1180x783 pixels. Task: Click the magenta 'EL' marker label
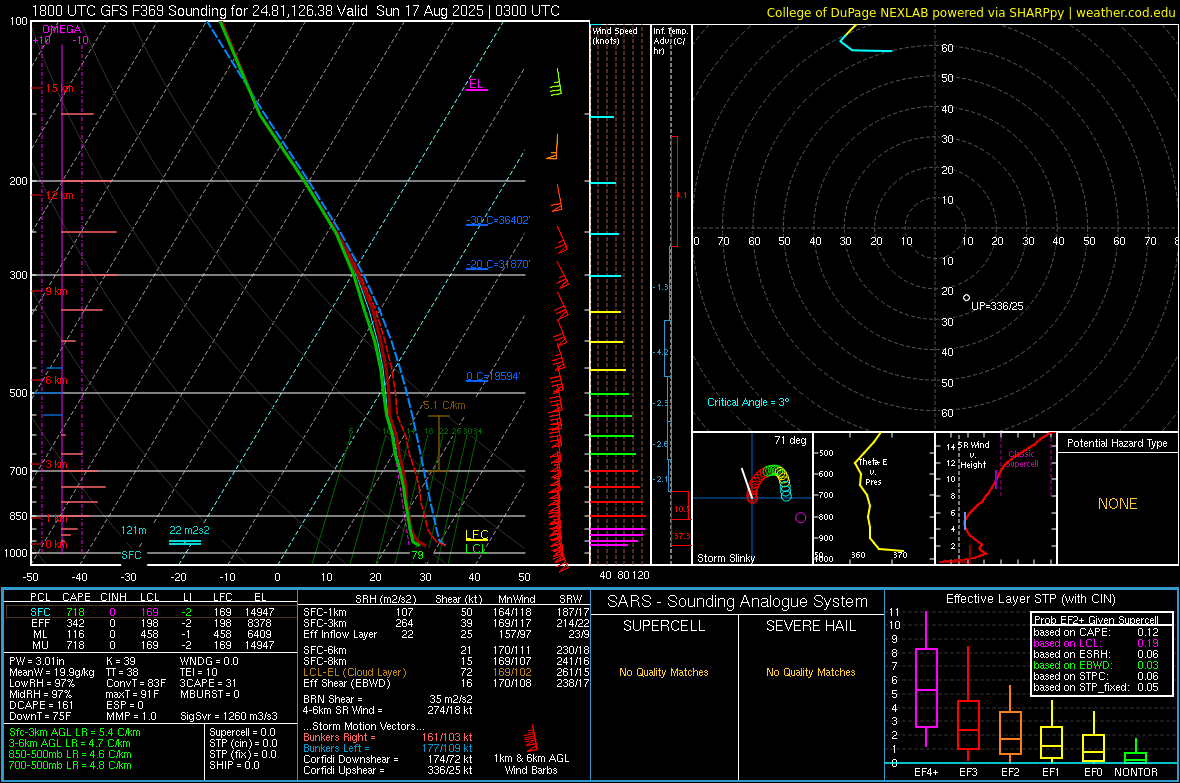[476, 84]
